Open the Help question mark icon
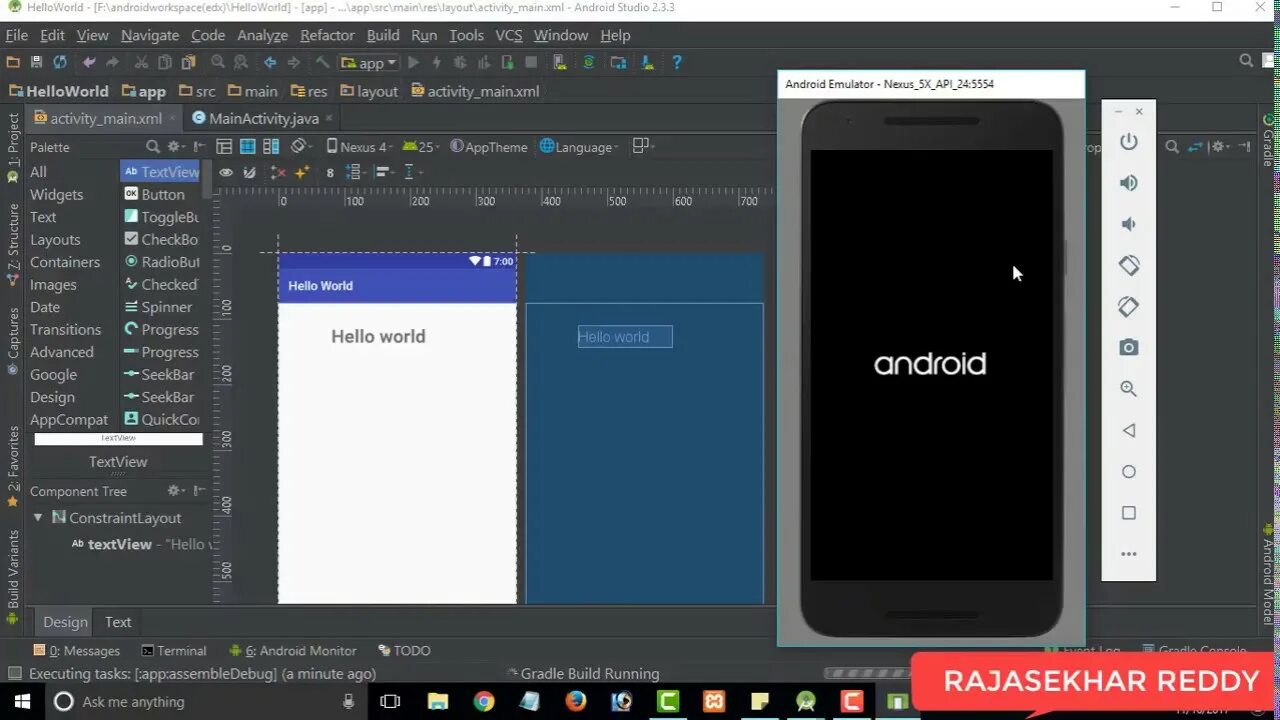Image resolution: width=1280 pixels, height=720 pixels. click(x=677, y=62)
